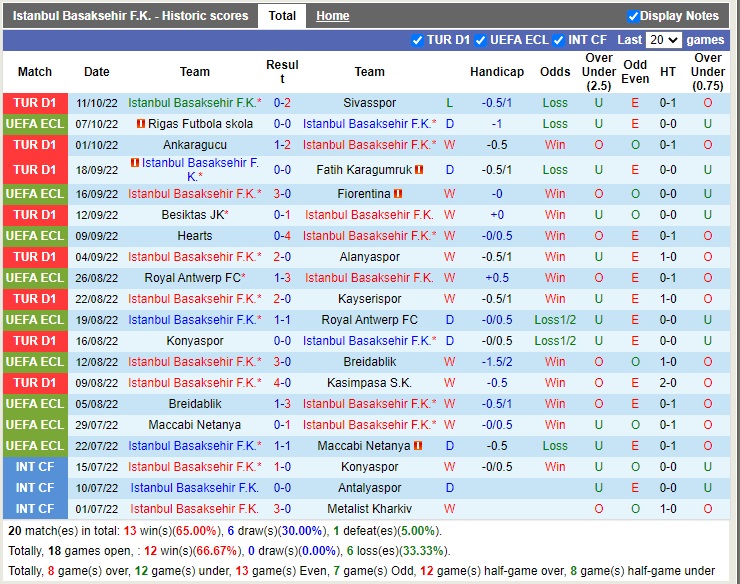
Task: Open Breidablik link in the 12/08/22 row
Action: (370, 362)
